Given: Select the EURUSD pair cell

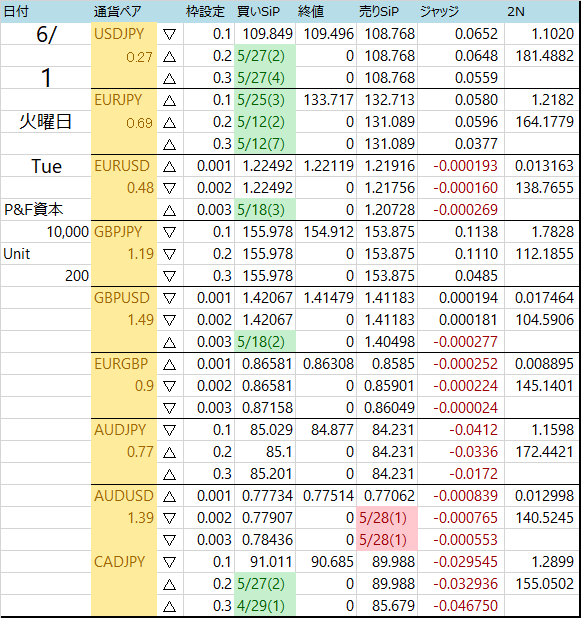Looking at the screenshot, I should pyautogui.click(x=124, y=166).
